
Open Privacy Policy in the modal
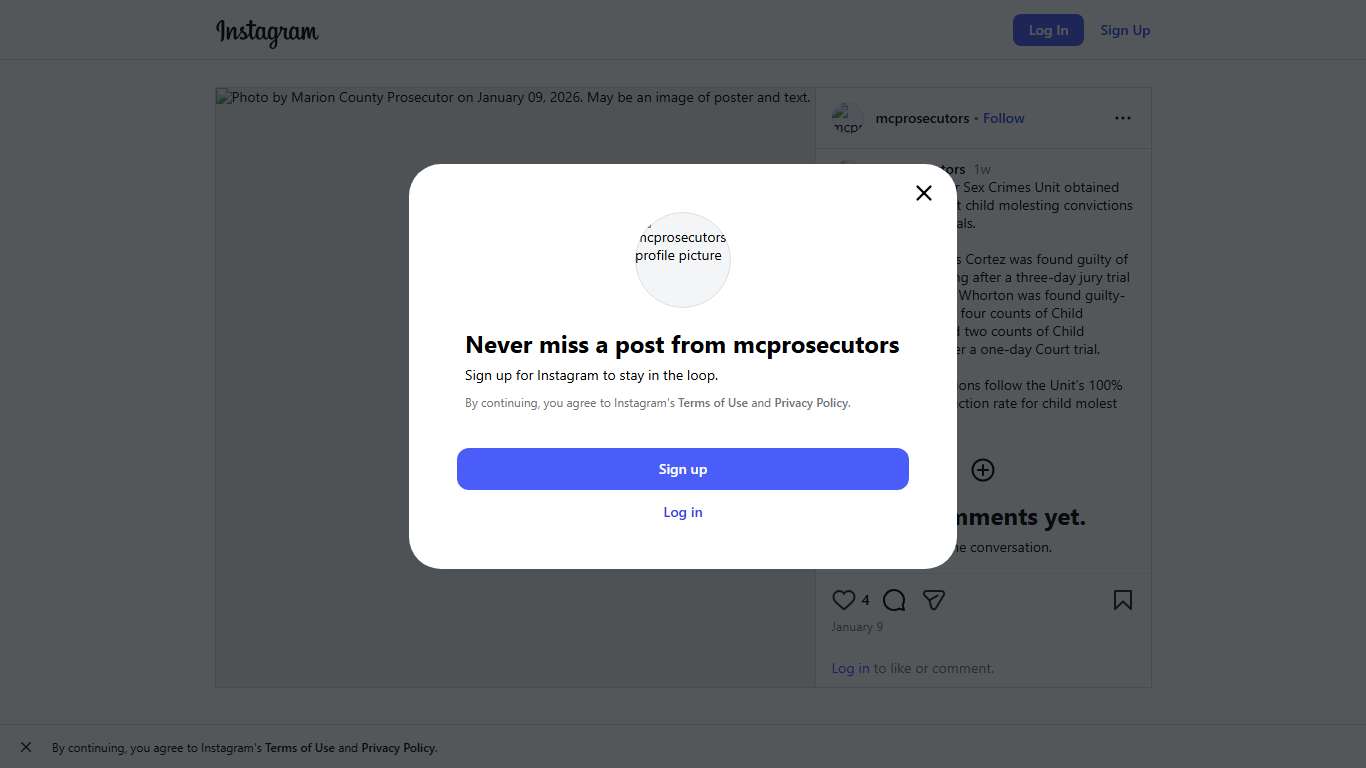[811, 403]
